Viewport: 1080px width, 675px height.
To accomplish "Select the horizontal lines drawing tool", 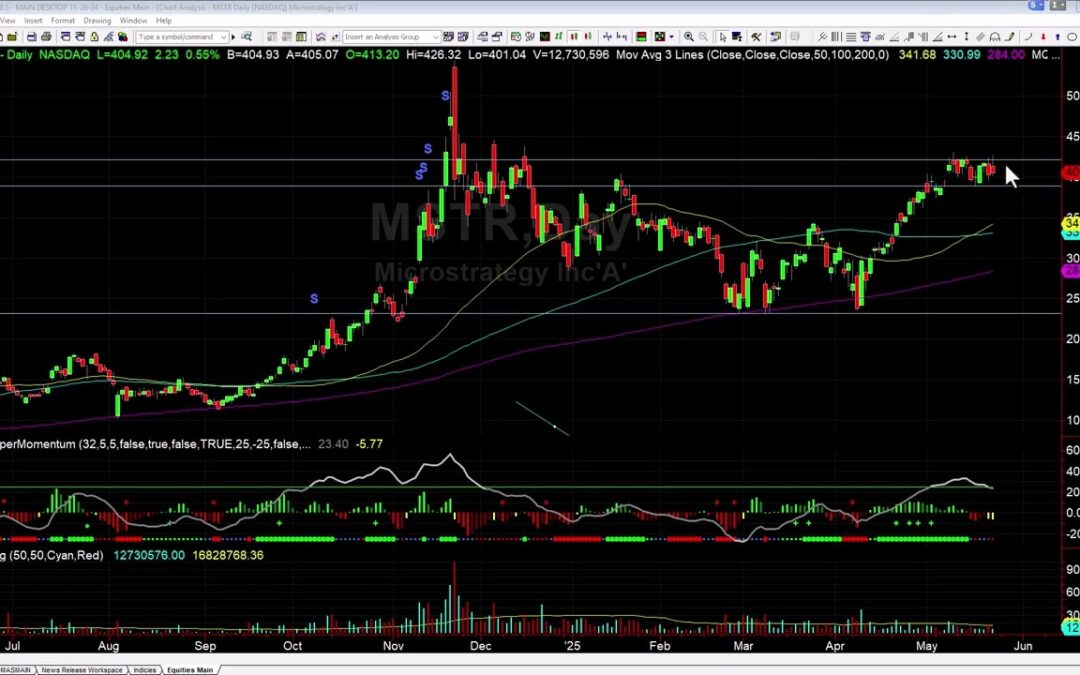I will pos(851,37).
